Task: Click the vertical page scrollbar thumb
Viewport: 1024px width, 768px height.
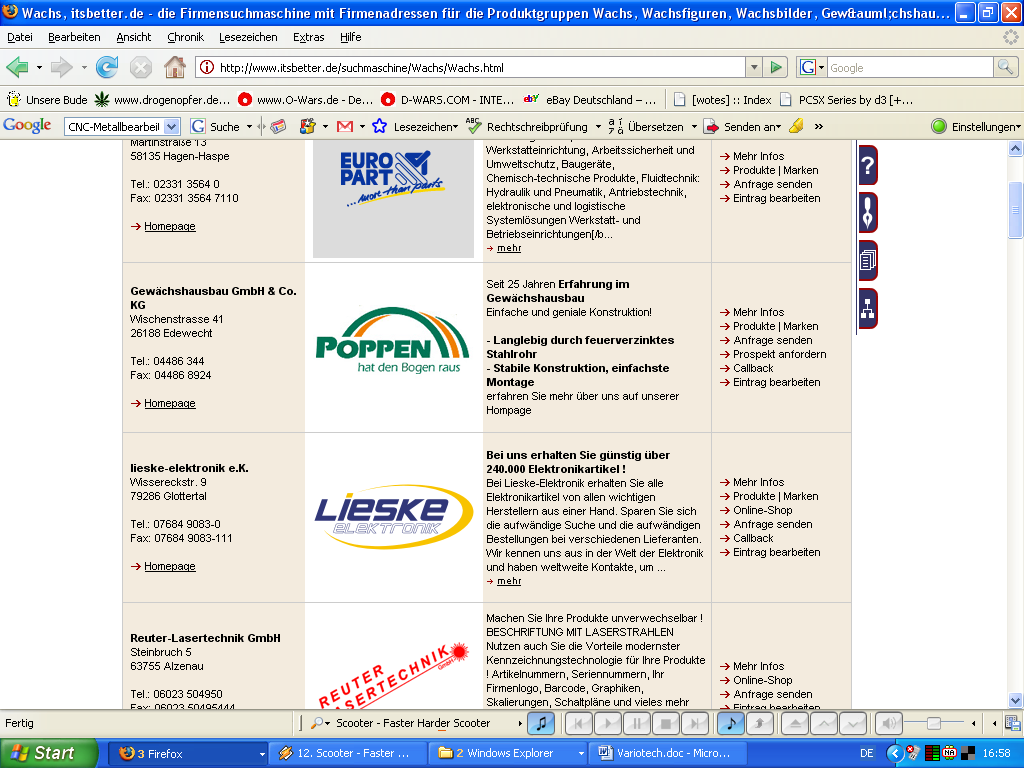Action: coord(1015,210)
